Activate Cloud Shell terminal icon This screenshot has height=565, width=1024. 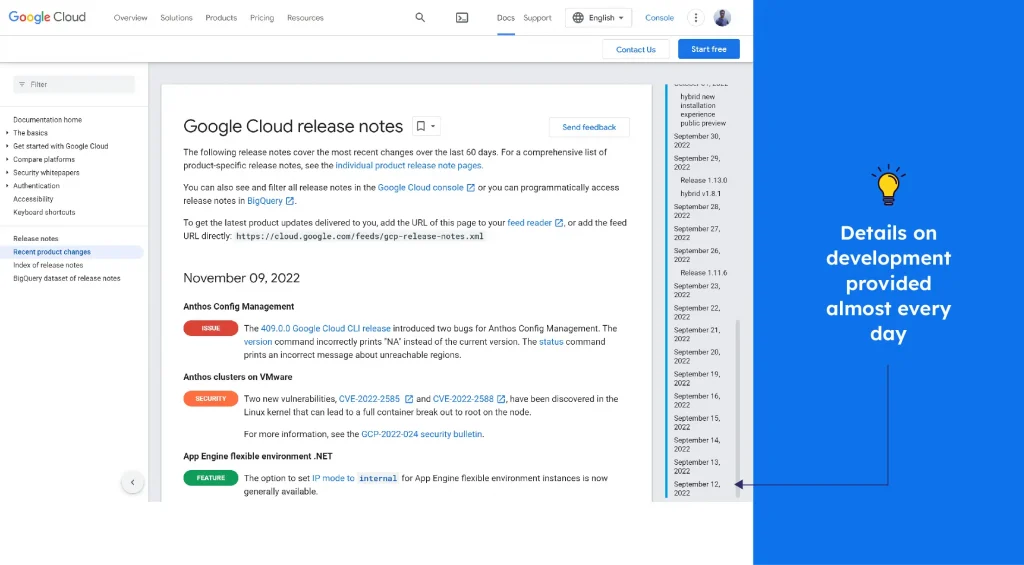click(x=462, y=18)
